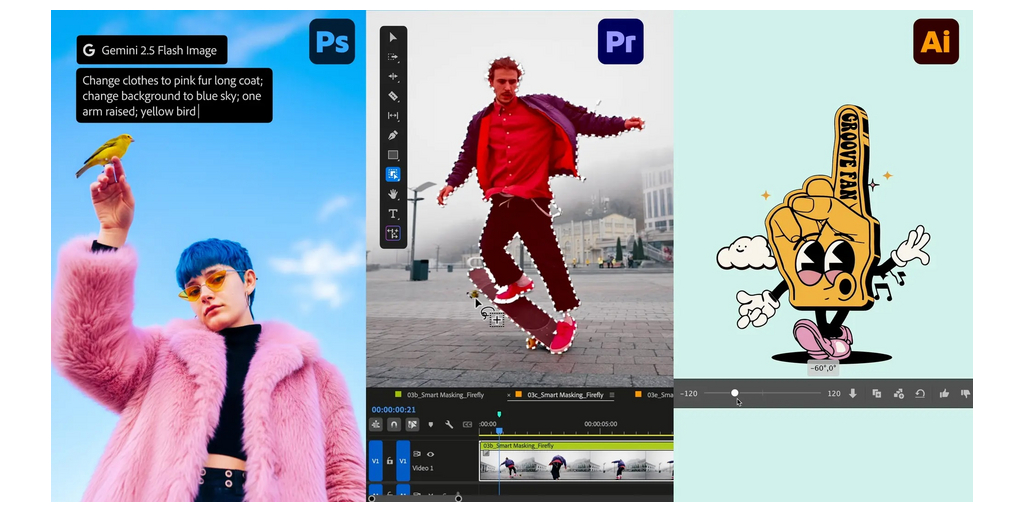Viewport: 1024px width, 512px height.
Task: Click the rotation slider handle in Illustrator
Action: tap(734, 393)
